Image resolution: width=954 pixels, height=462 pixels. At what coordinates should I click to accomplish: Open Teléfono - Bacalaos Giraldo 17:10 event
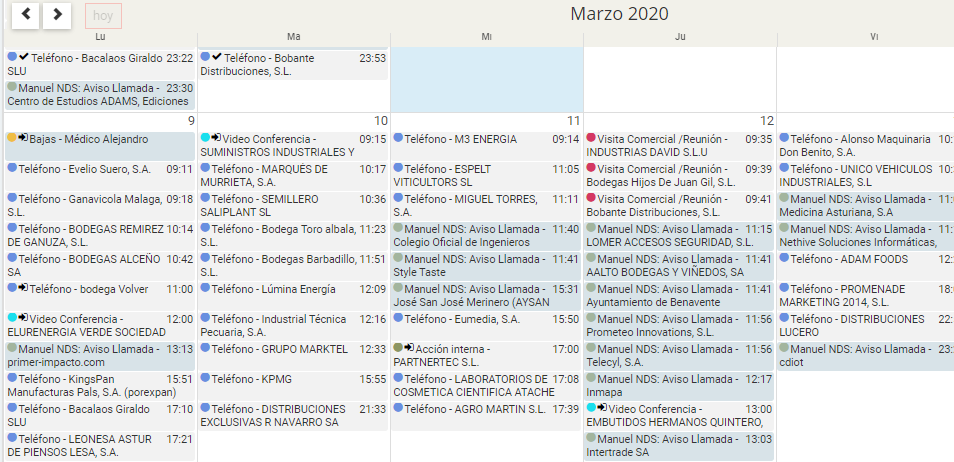(100, 416)
